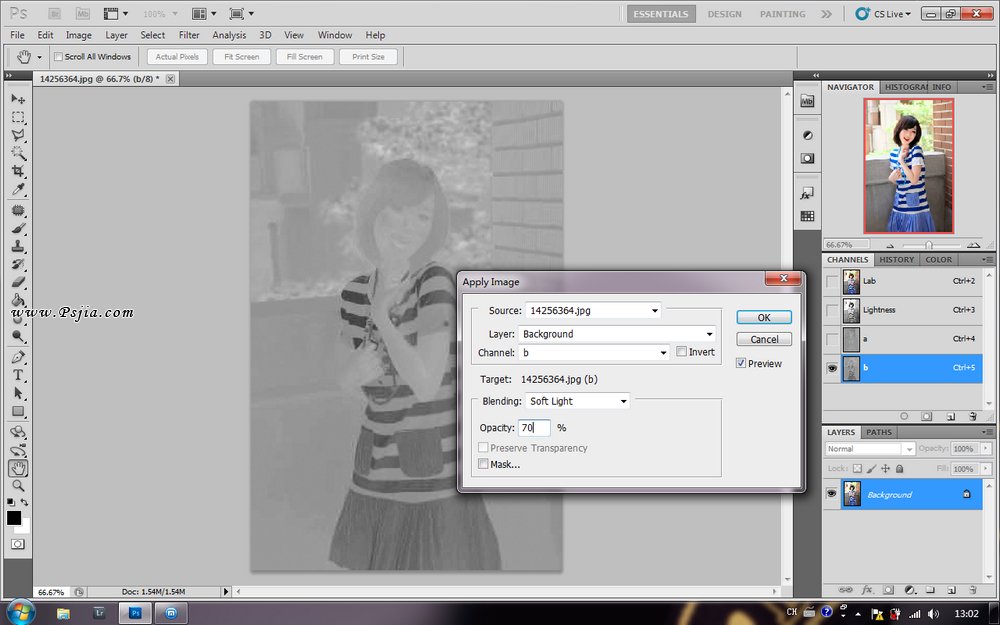This screenshot has height=625, width=1000.
Task: Toggle the Preview checkbox
Action: (x=741, y=364)
